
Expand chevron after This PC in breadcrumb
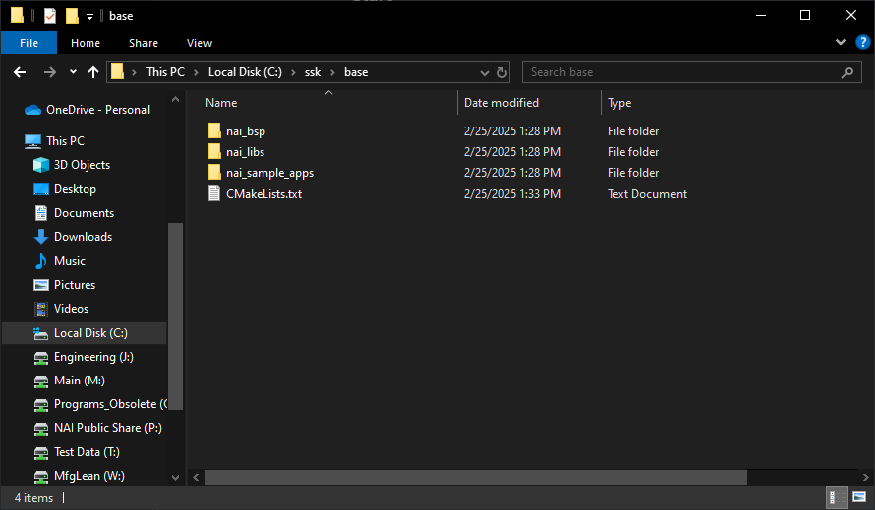(196, 72)
